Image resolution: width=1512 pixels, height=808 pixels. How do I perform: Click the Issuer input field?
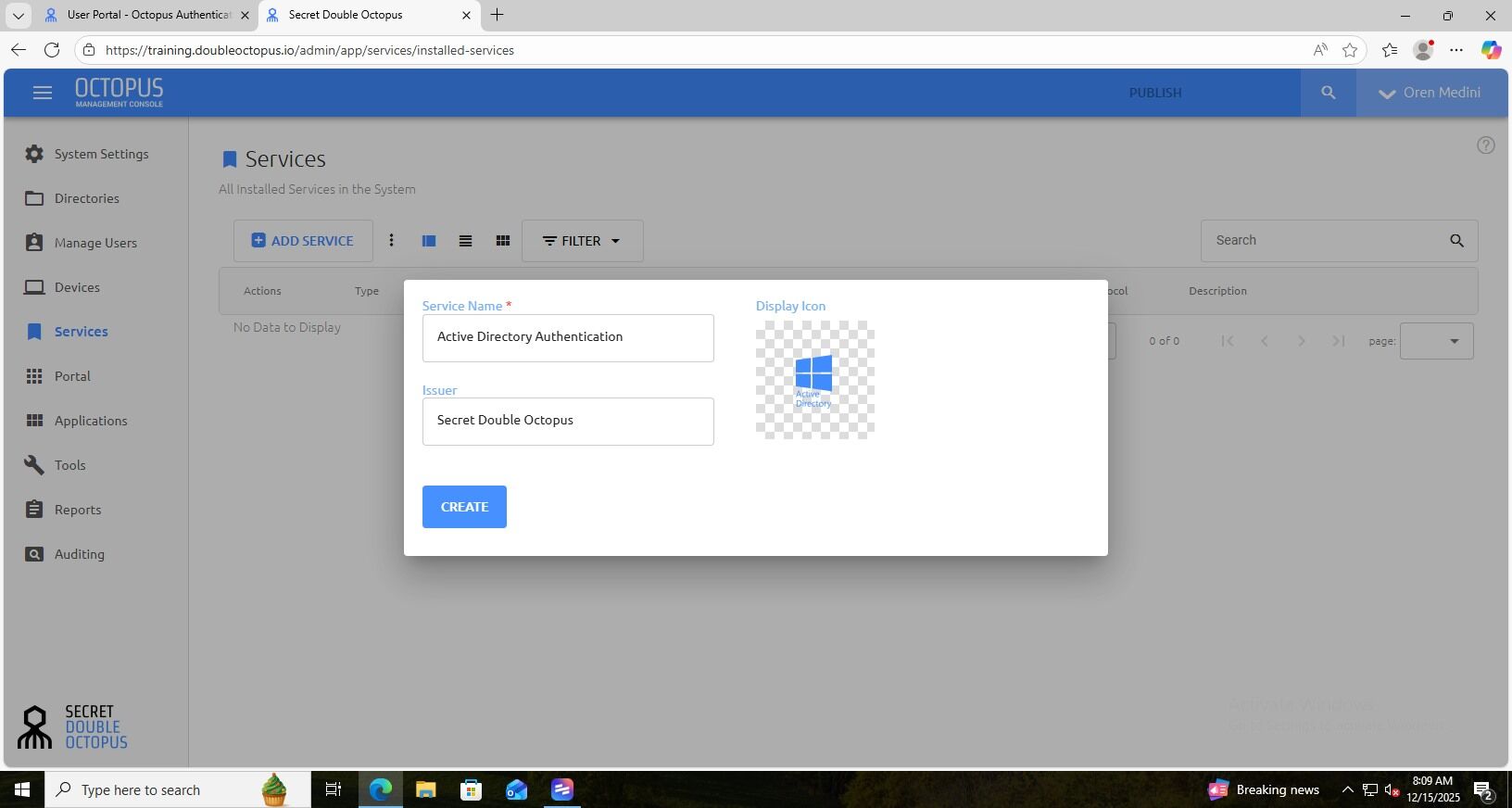[x=568, y=421]
